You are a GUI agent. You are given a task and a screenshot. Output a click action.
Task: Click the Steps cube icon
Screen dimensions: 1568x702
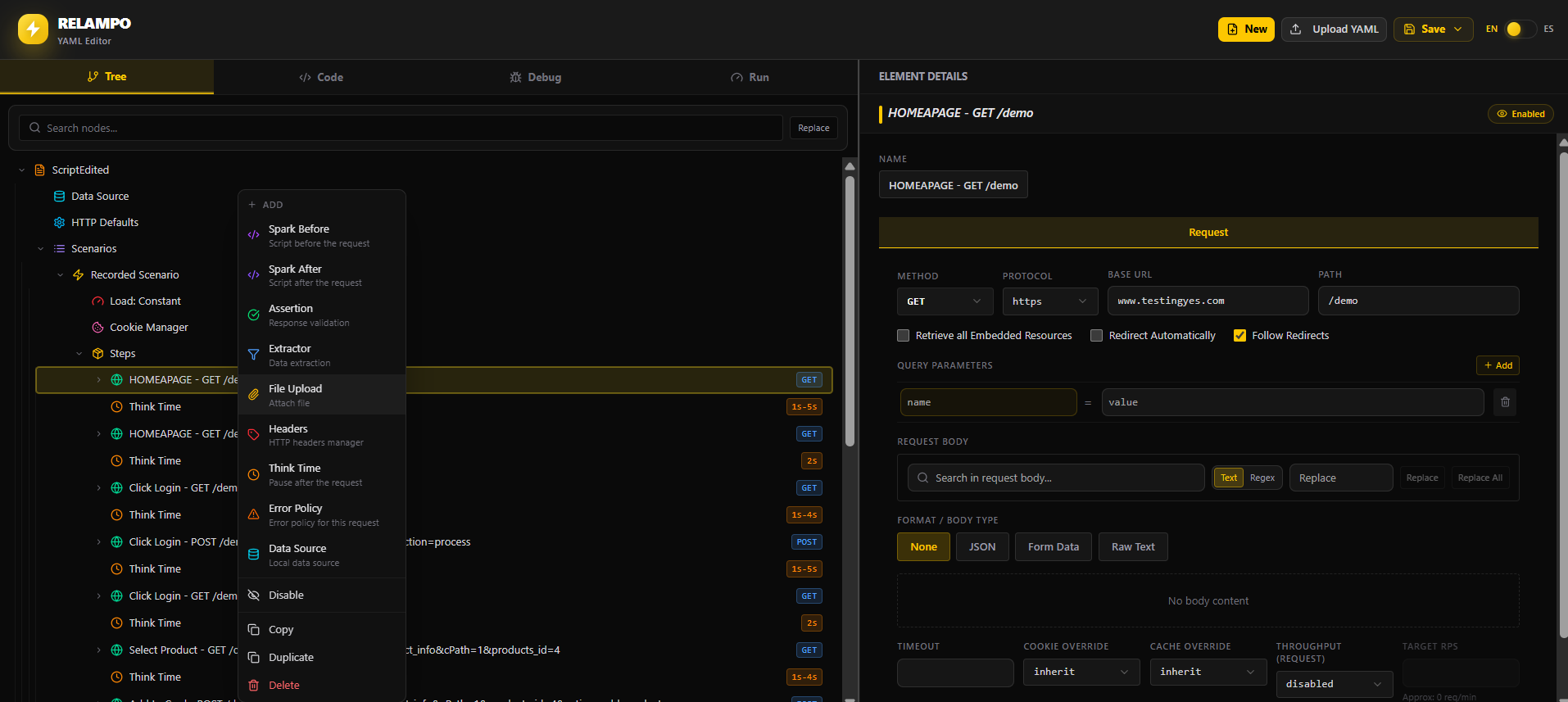point(98,354)
